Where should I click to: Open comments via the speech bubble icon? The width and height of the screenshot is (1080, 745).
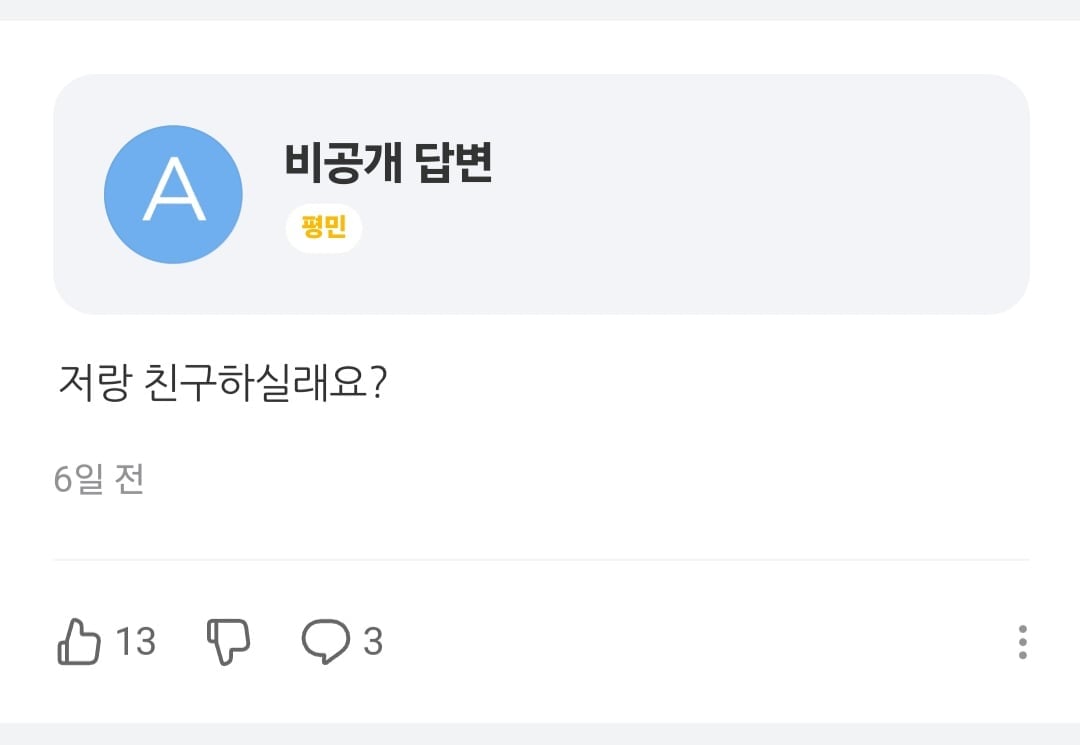(325, 641)
